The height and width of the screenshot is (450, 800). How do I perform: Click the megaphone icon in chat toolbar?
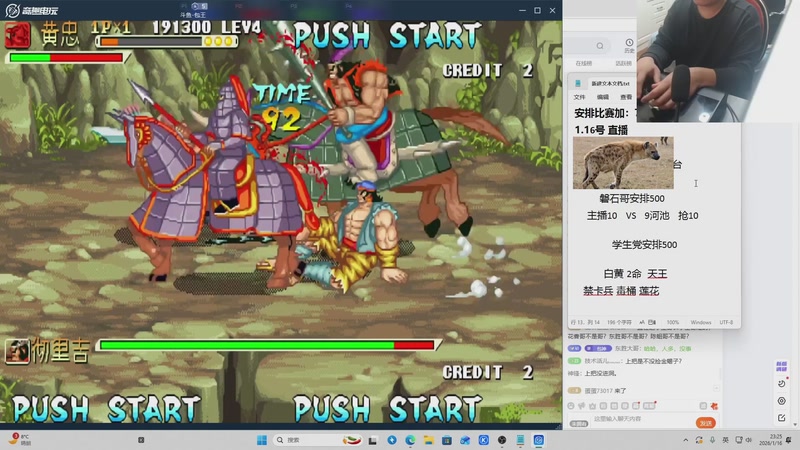pos(582,406)
